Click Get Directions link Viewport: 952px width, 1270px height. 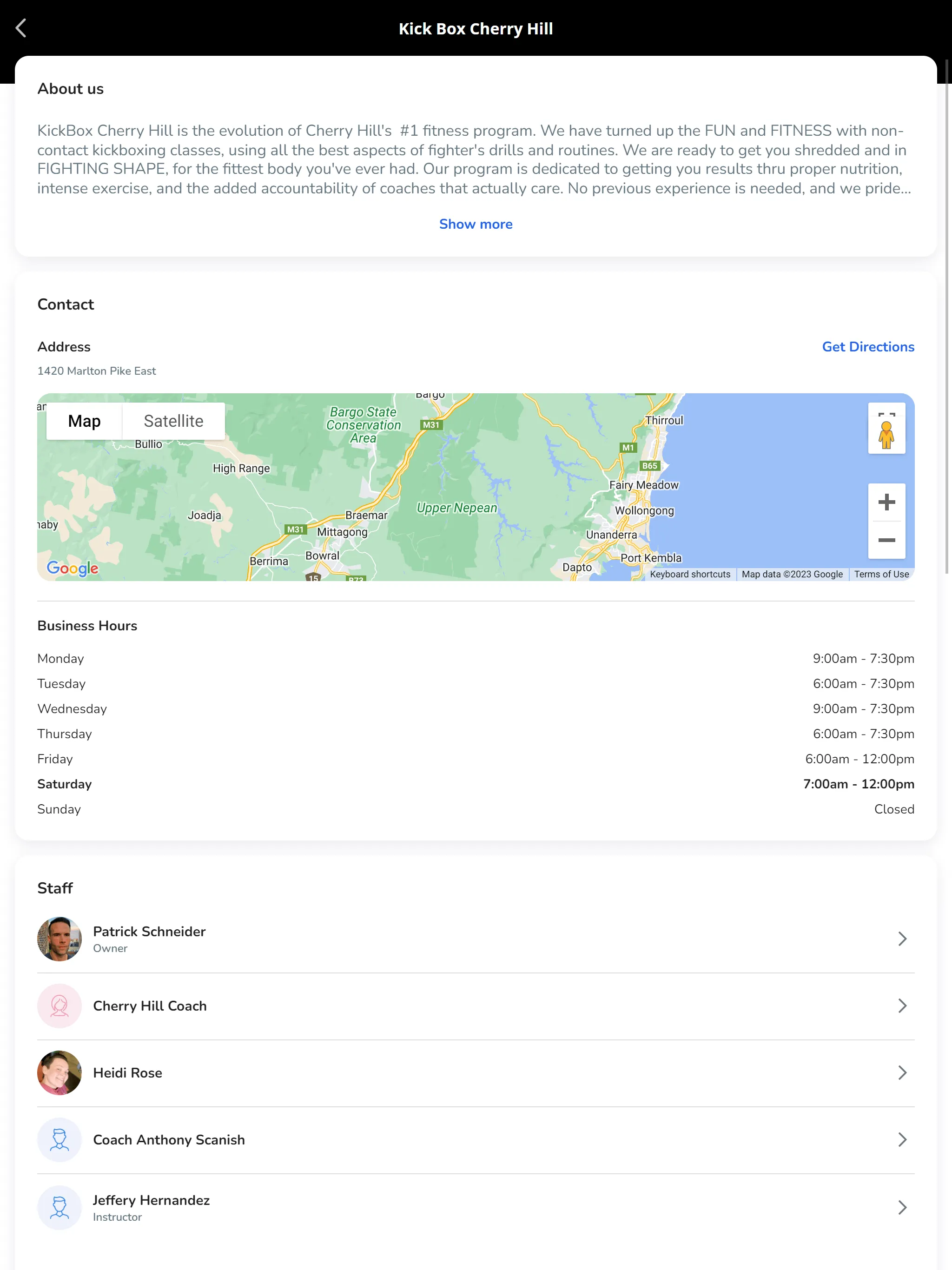pos(869,347)
